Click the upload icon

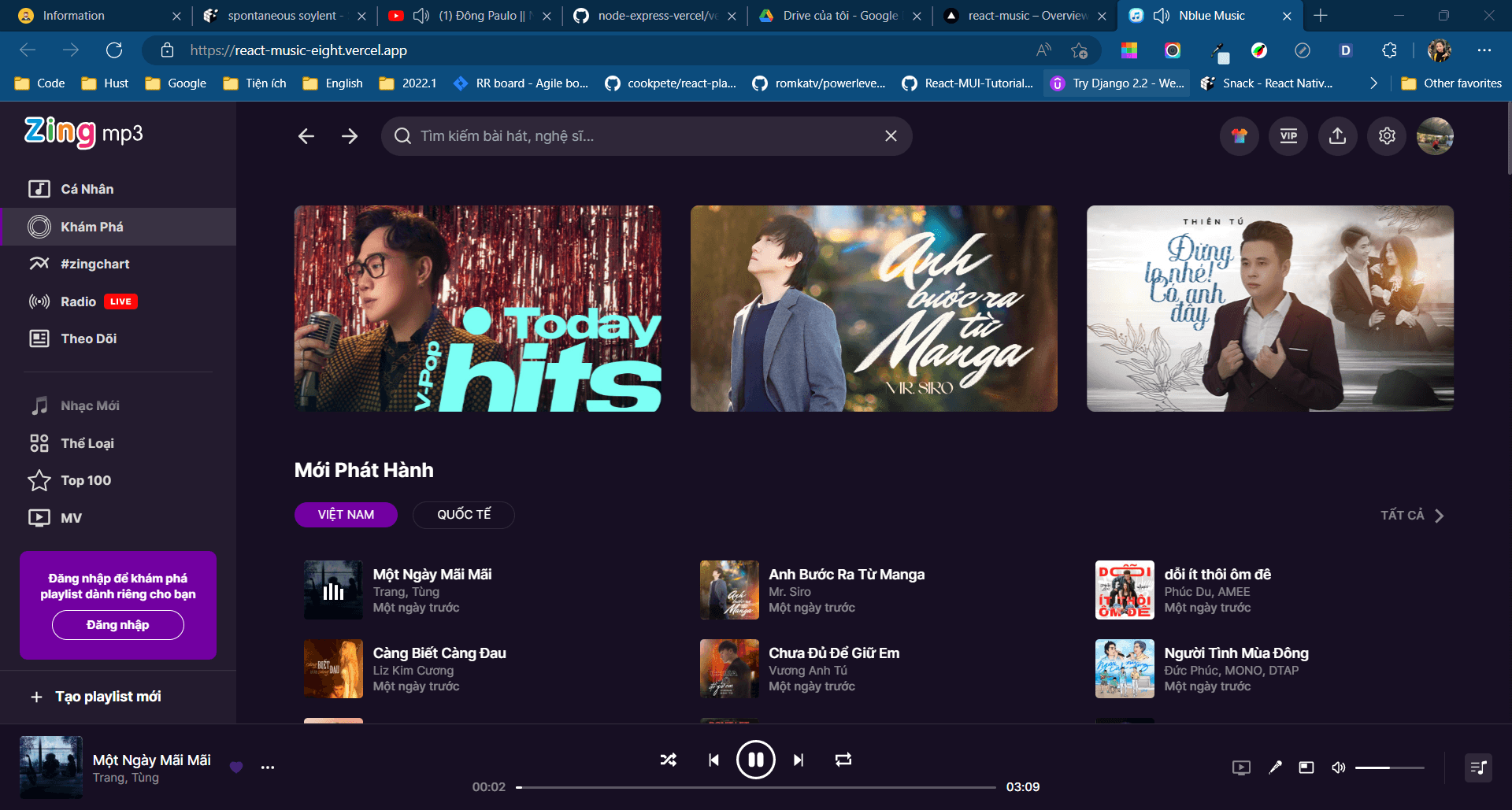point(1337,136)
